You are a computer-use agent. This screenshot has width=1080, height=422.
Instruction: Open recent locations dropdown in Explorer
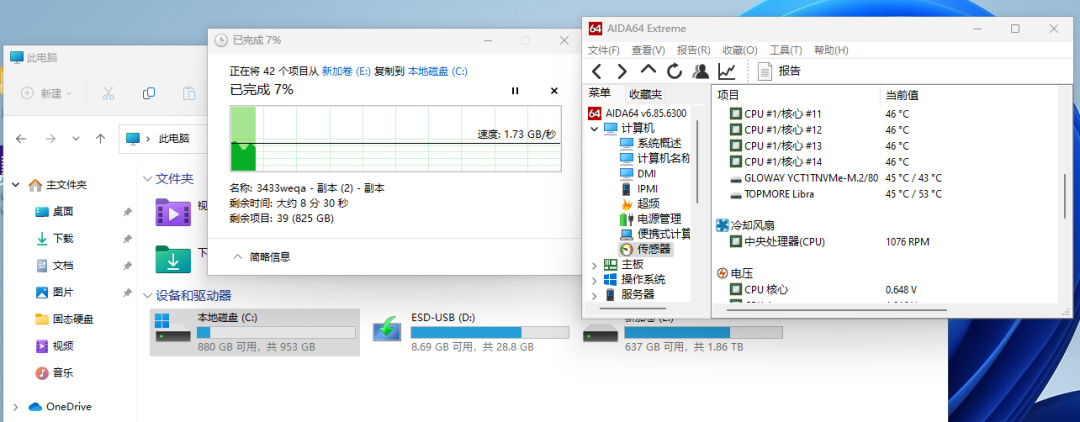point(76,138)
